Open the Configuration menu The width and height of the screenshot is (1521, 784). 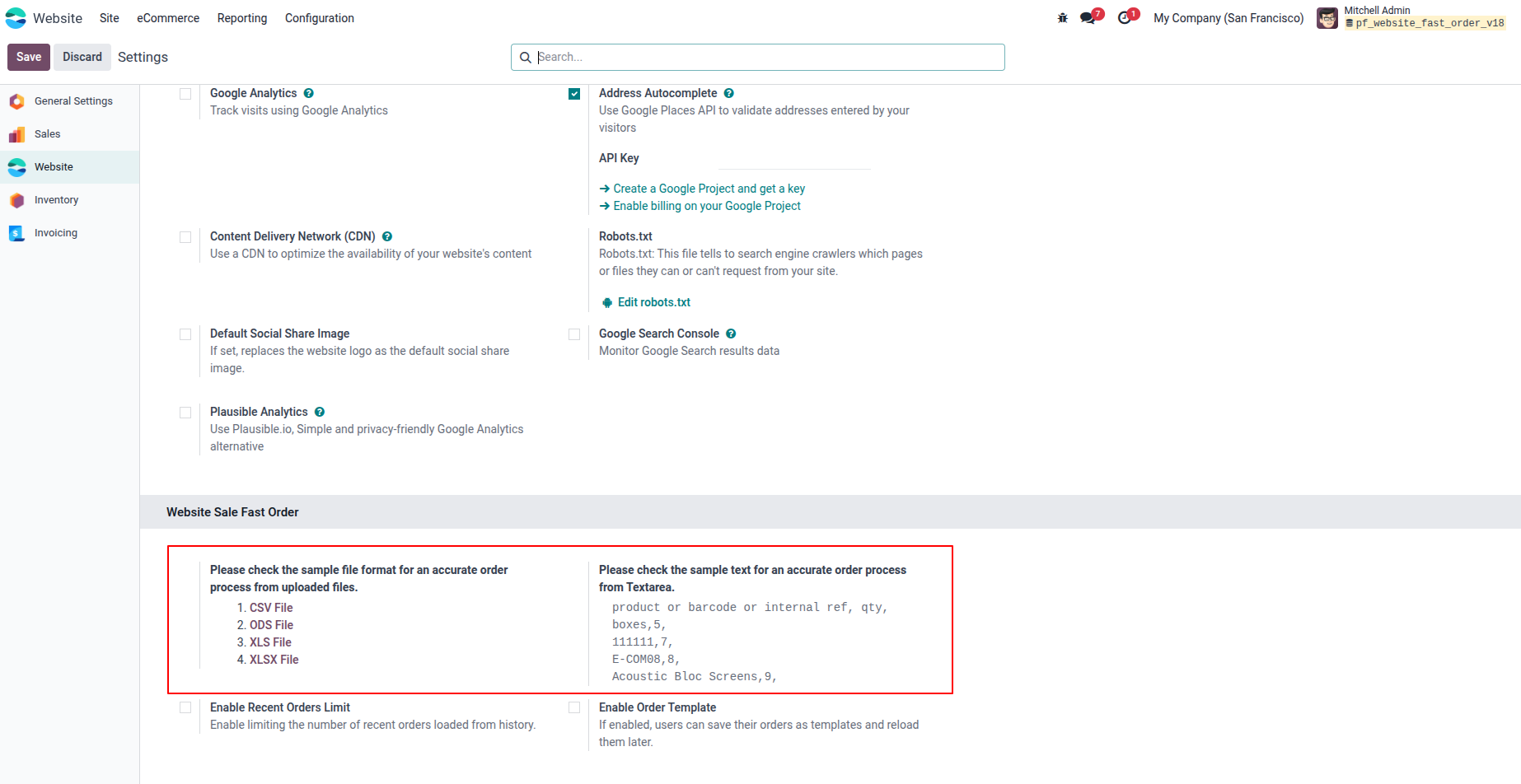pyautogui.click(x=320, y=18)
